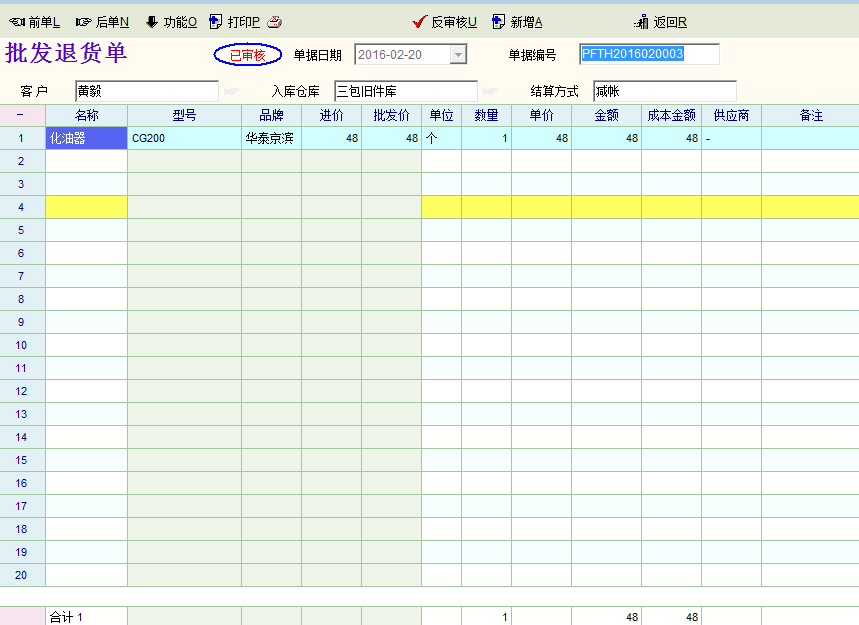Click the 批发价 column header
The height and width of the screenshot is (625, 859).
coord(391,115)
